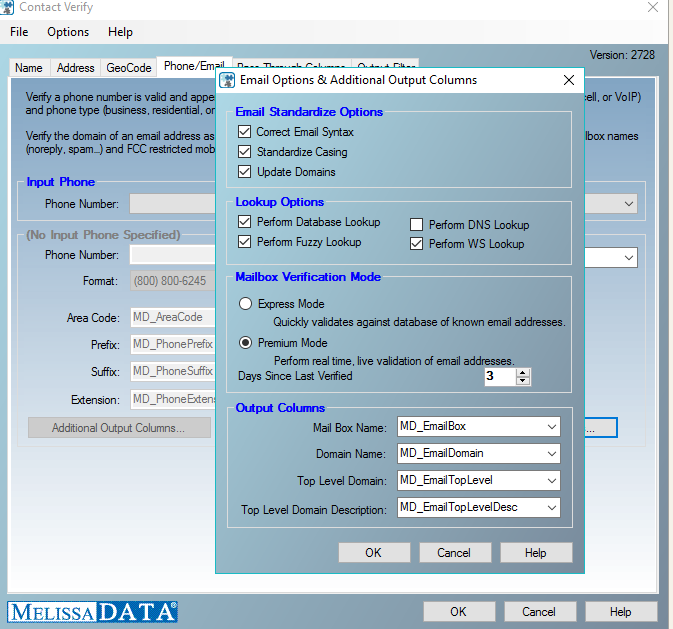The image size is (673, 629).
Task: Click the Extension output field
Action: pos(173,399)
